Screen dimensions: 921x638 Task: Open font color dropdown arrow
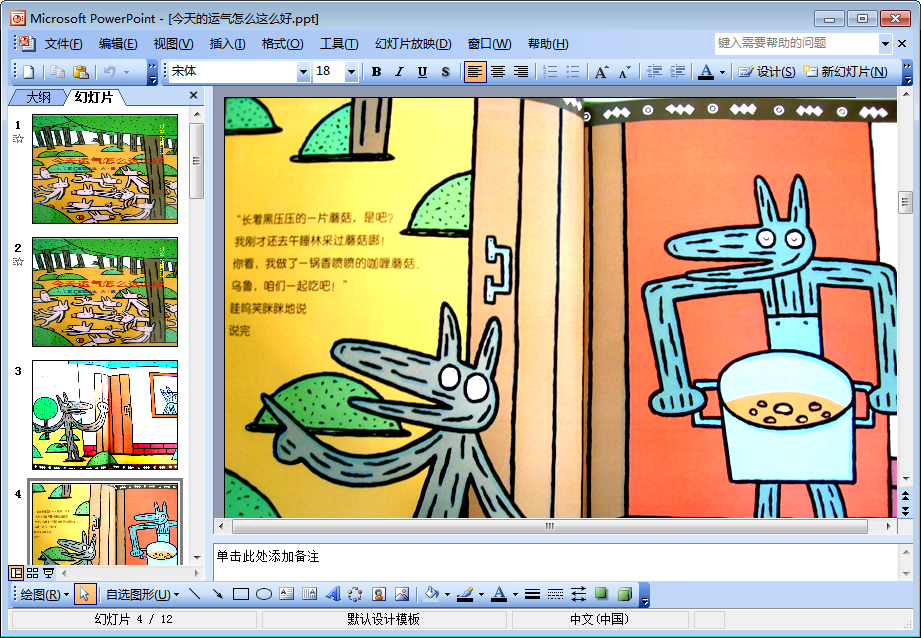click(x=722, y=72)
